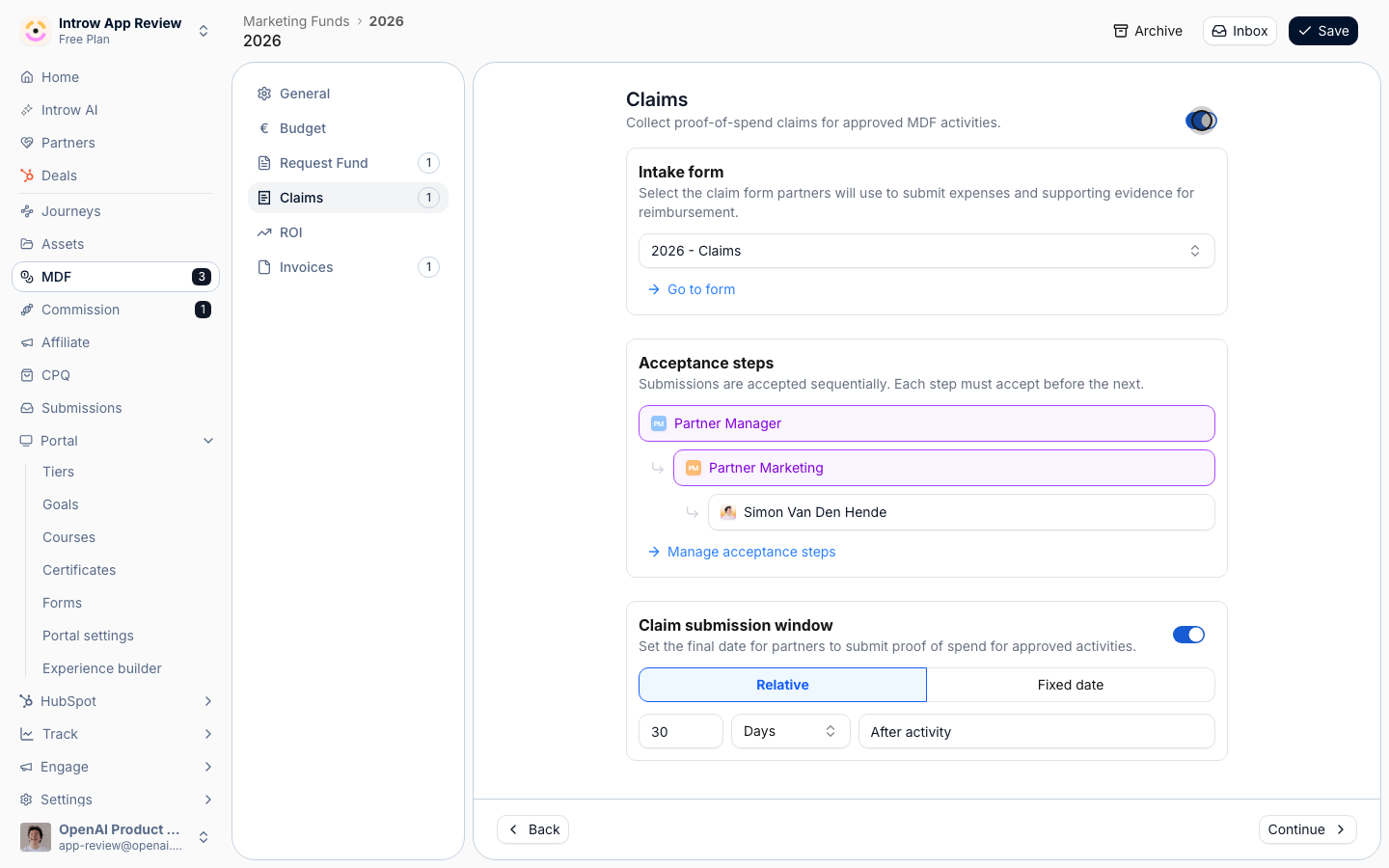
Task: Open the Inbox button
Action: (x=1239, y=31)
